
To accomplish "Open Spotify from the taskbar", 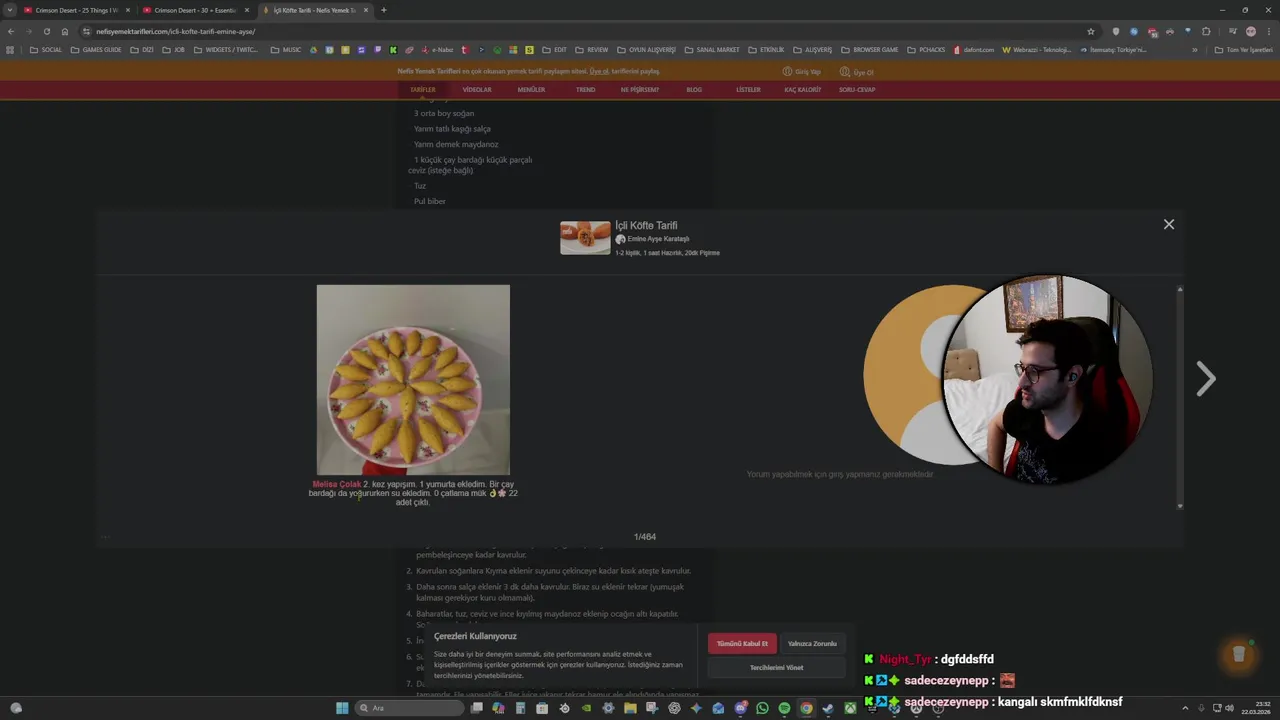I will 784,708.
